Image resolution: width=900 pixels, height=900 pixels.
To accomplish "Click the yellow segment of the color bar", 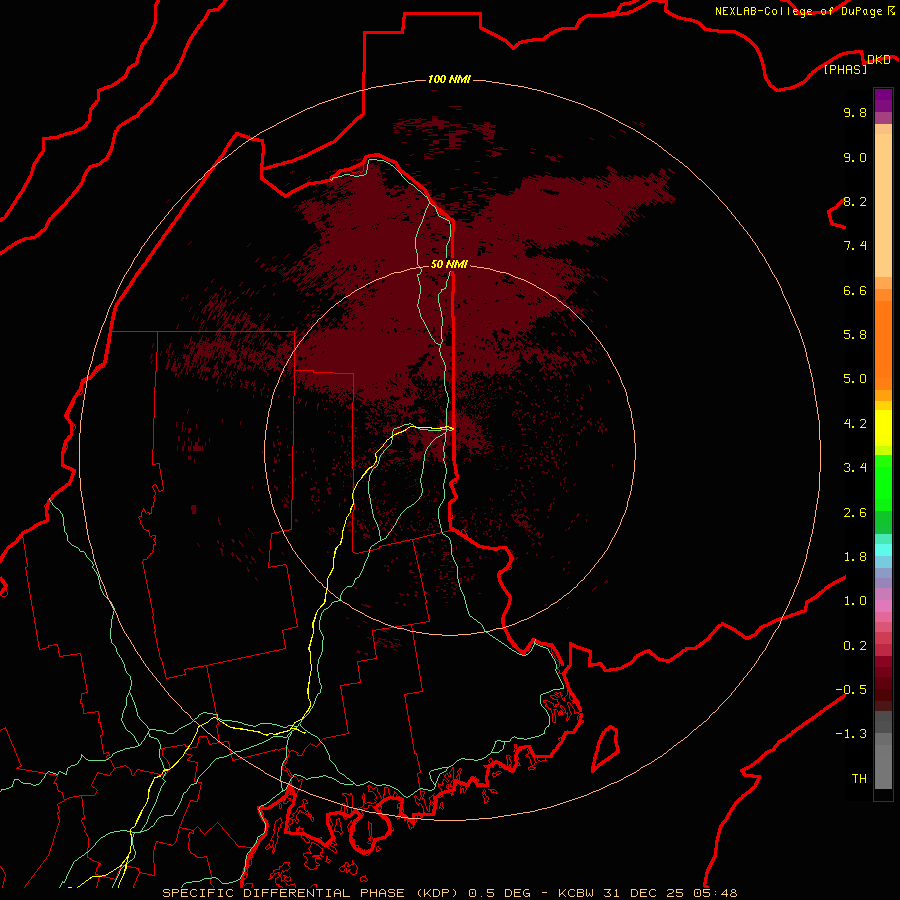I will pos(883,428).
